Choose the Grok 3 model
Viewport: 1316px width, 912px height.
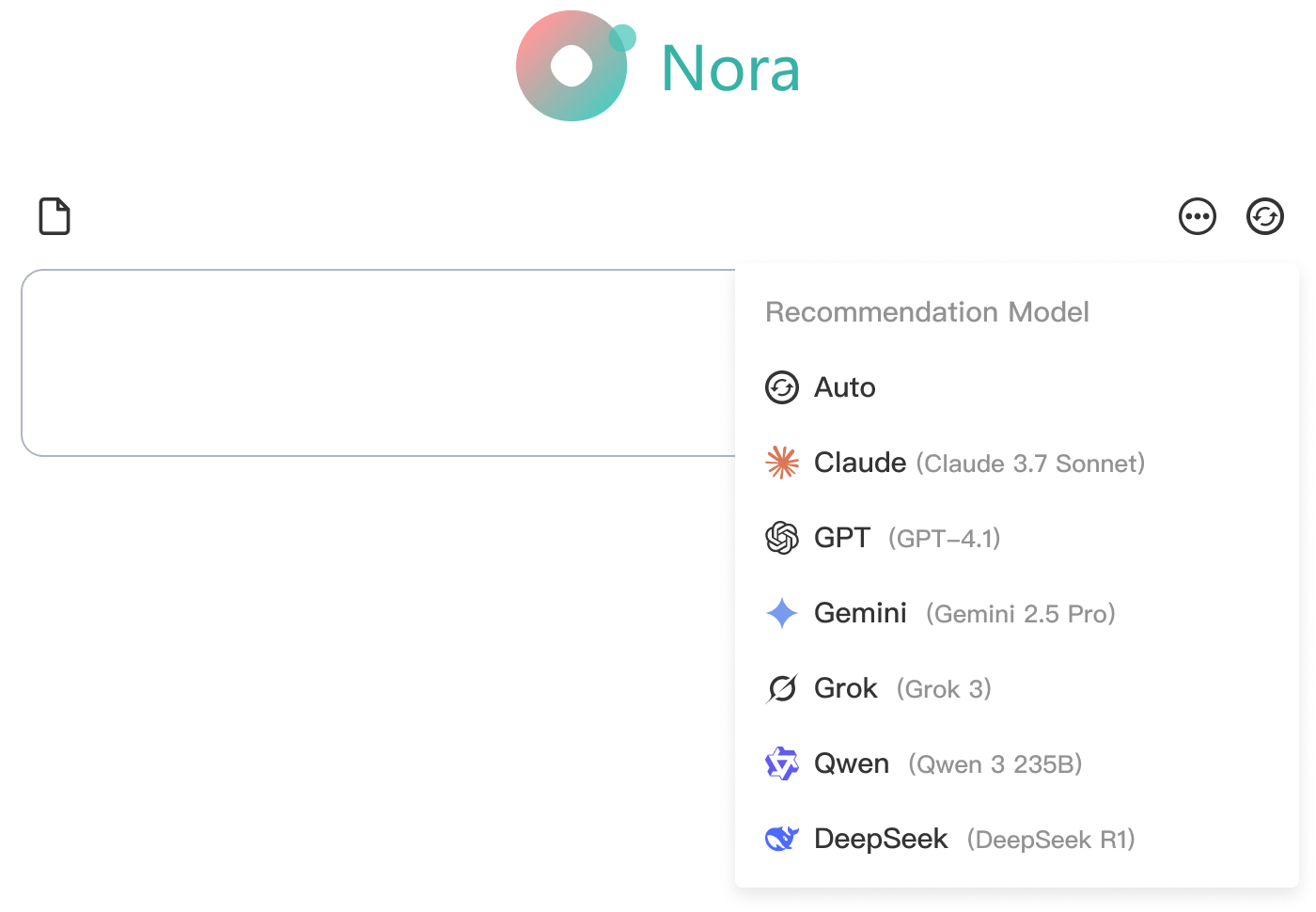click(1017, 688)
